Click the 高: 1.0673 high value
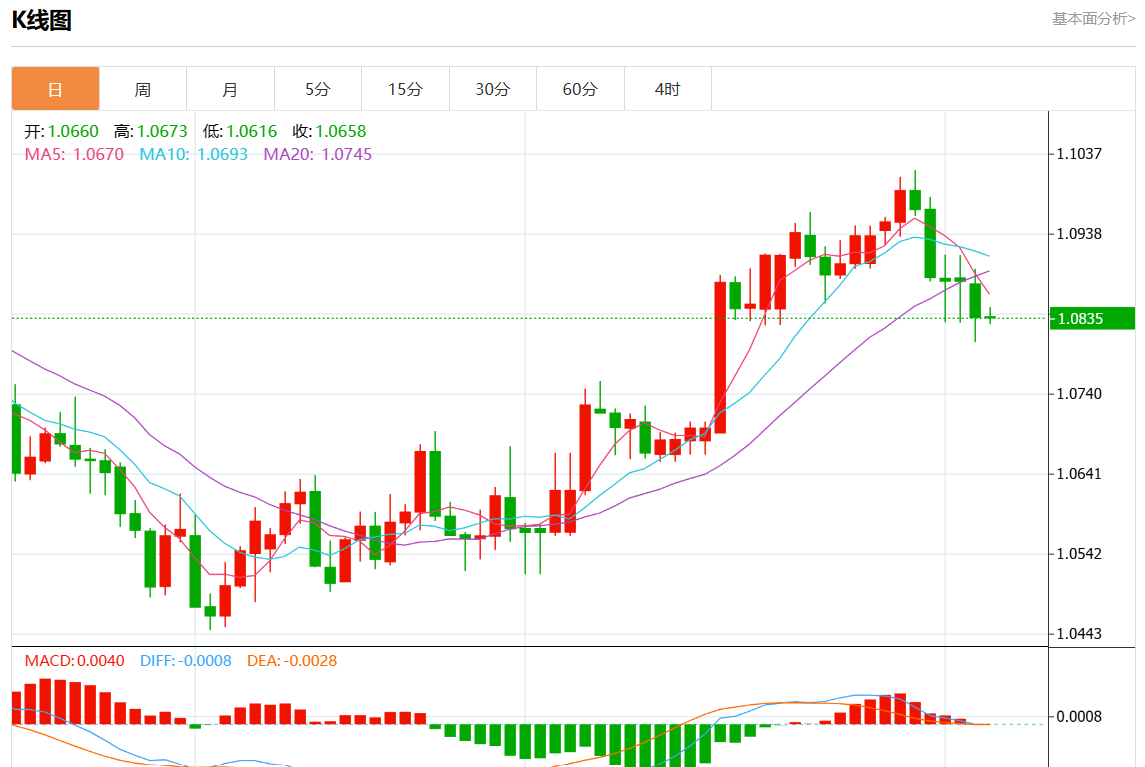 150,131
